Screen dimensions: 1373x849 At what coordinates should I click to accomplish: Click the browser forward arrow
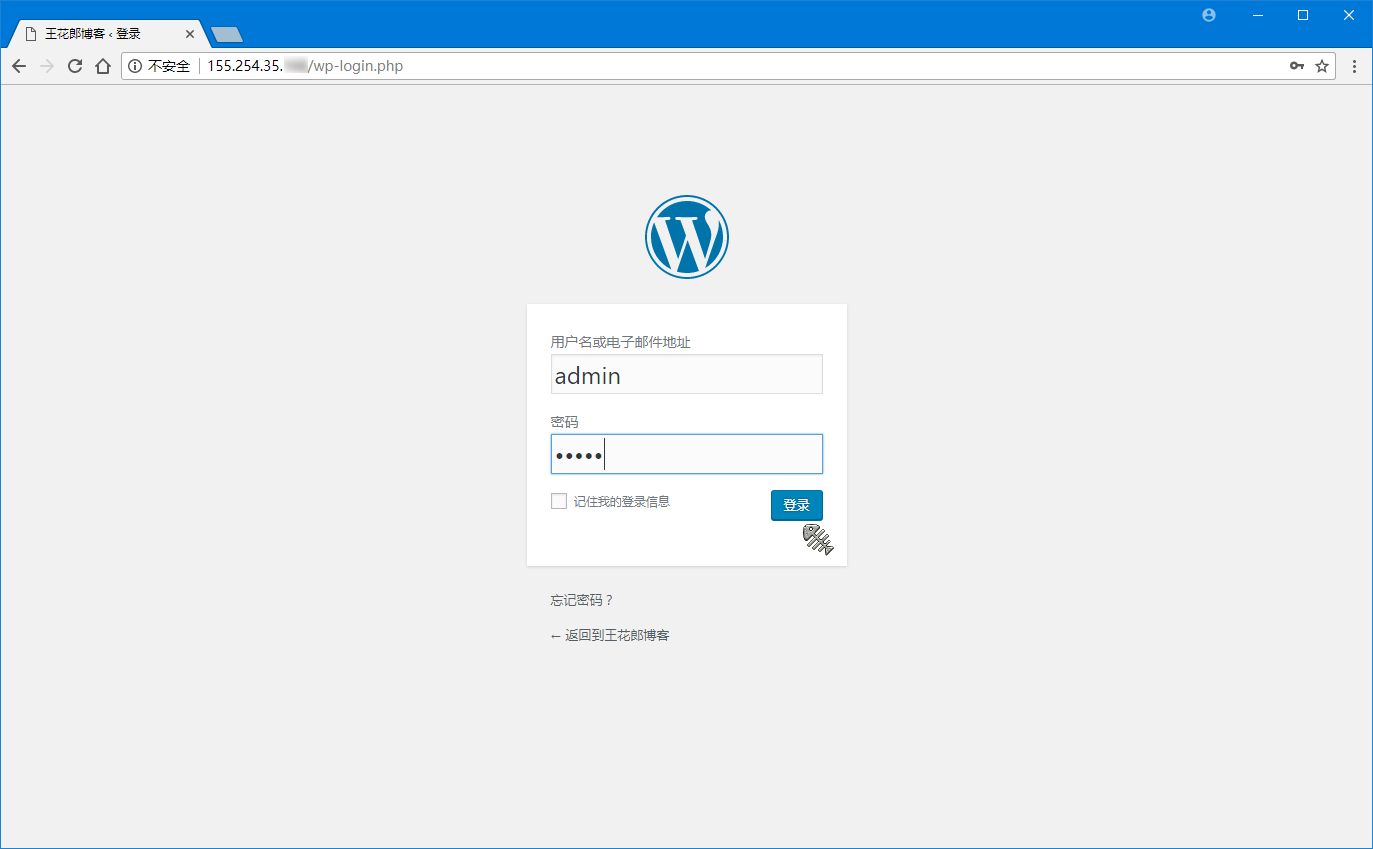point(46,66)
